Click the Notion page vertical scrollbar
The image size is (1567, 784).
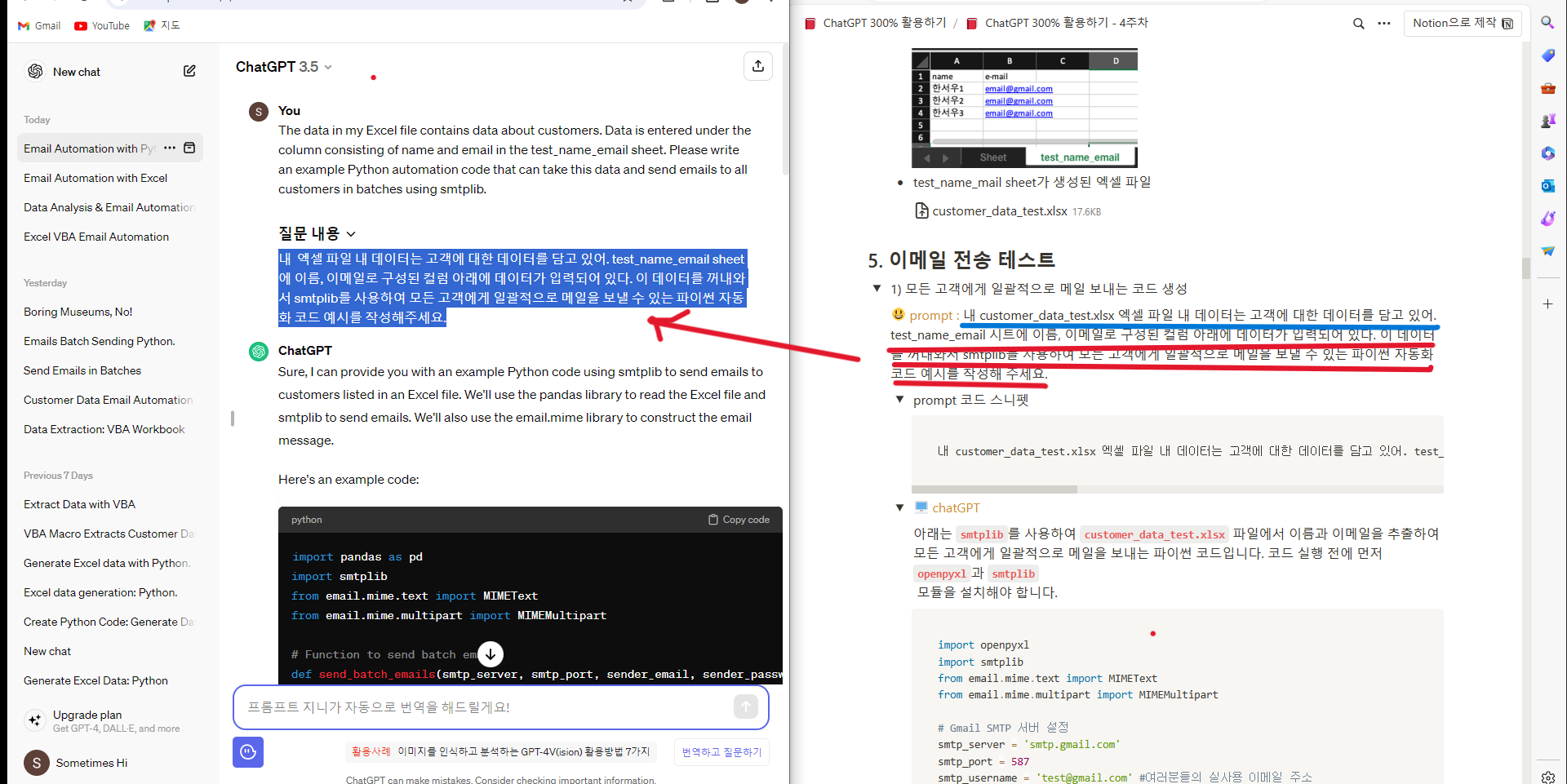click(1525, 268)
